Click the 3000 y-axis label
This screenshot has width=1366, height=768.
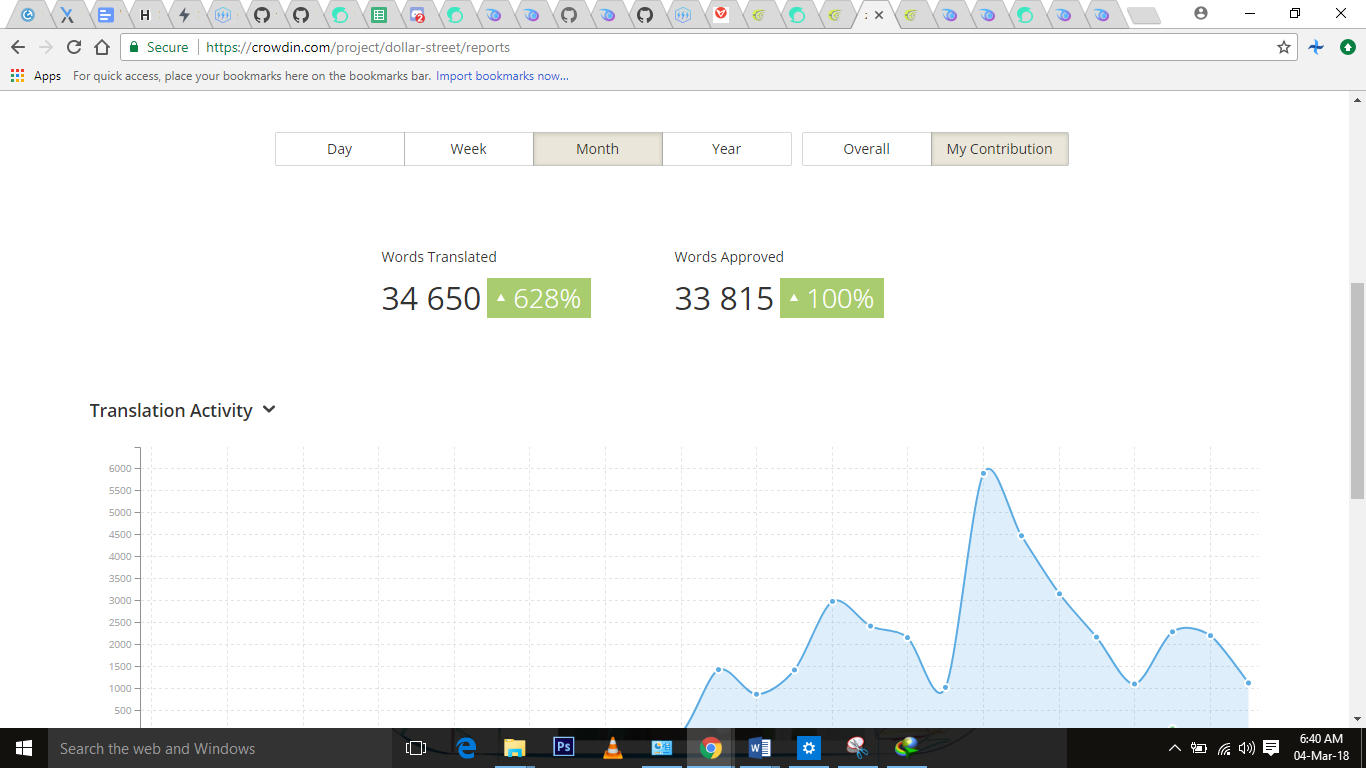point(120,601)
